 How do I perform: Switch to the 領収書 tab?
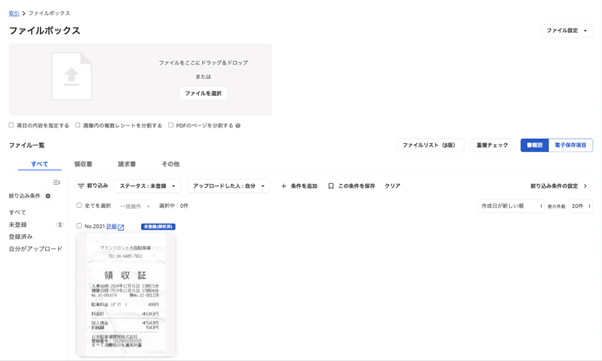(83, 164)
